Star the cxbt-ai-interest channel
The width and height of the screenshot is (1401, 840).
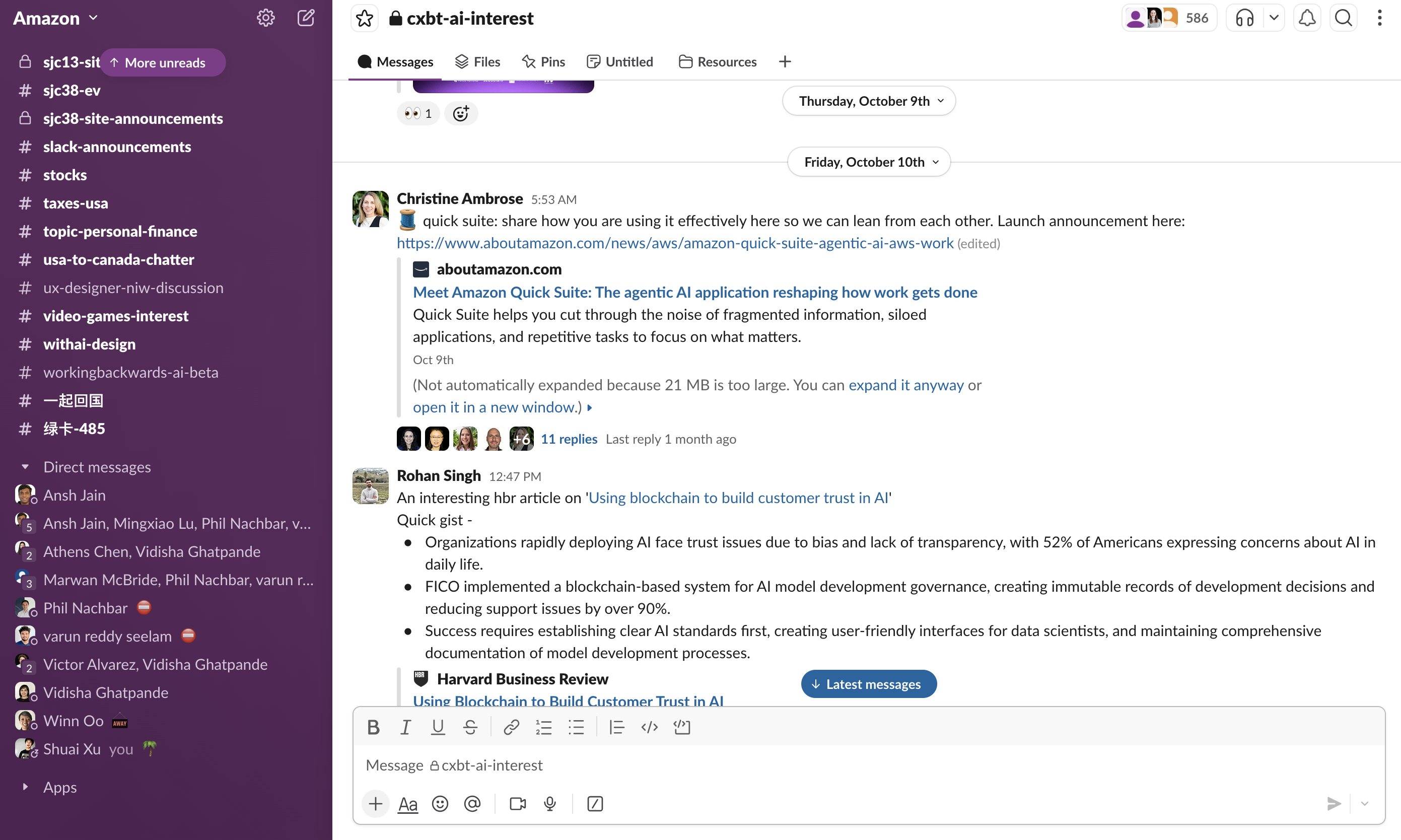tap(365, 18)
